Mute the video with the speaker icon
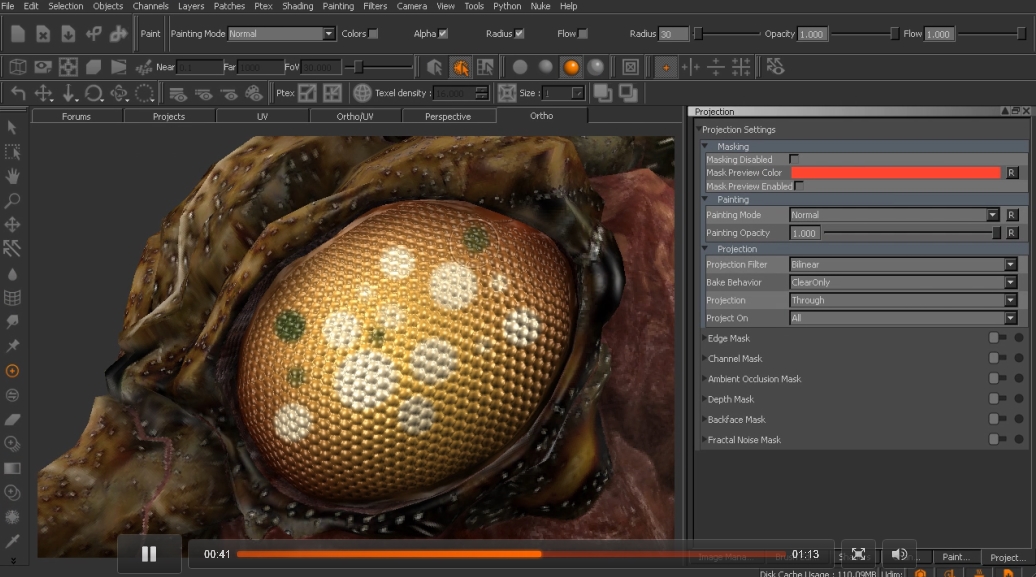Viewport: 1036px width, 577px height. [899, 554]
